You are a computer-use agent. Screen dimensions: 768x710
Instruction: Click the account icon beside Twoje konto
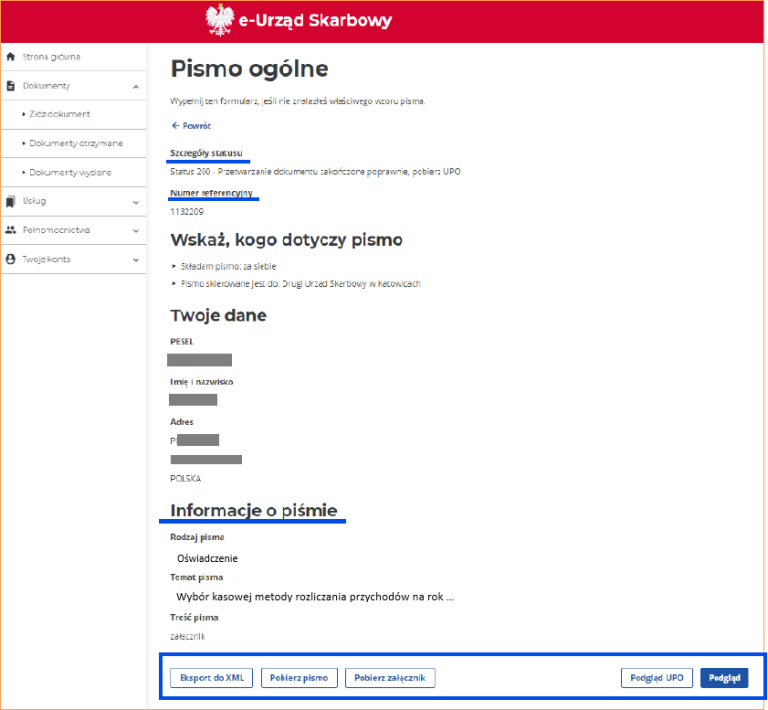(11, 259)
